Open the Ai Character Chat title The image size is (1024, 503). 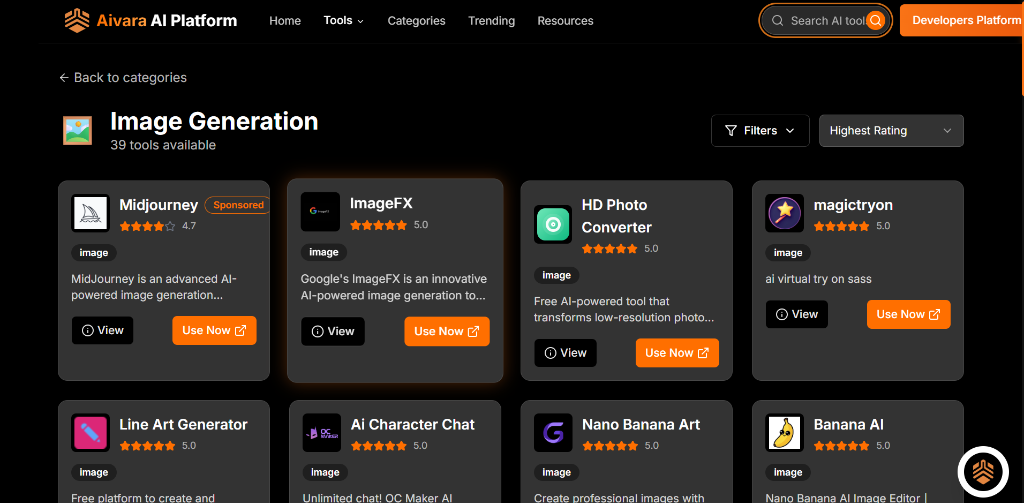pos(413,425)
